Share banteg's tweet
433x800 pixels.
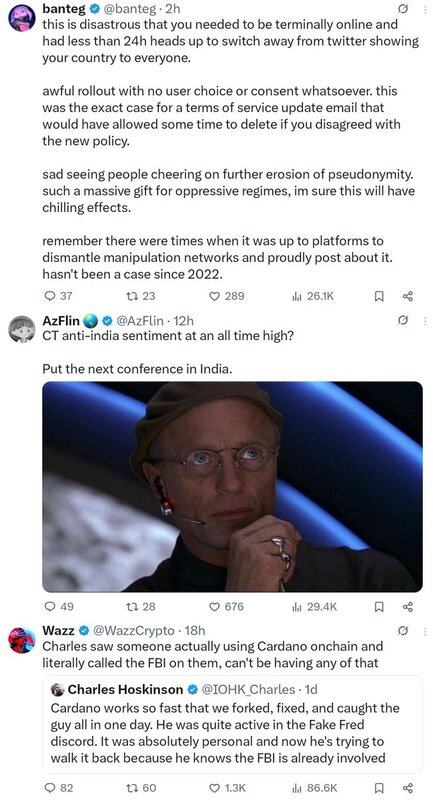pyautogui.click(x=407, y=296)
